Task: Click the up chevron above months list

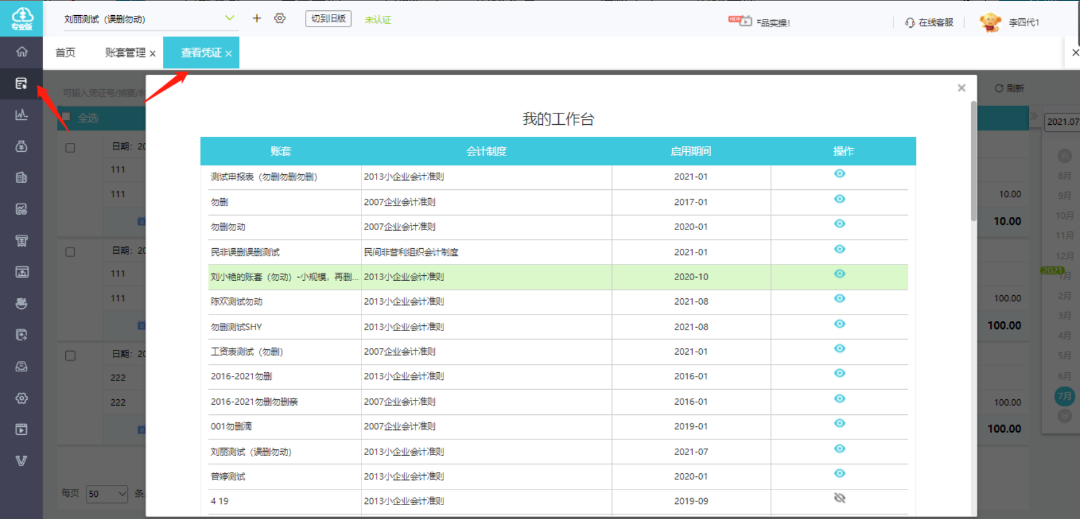Action: pos(1064,156)
